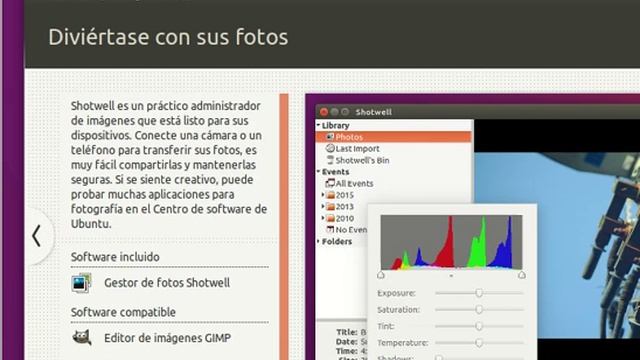
Task: Select the 2010 events folder
Action: 344,218
